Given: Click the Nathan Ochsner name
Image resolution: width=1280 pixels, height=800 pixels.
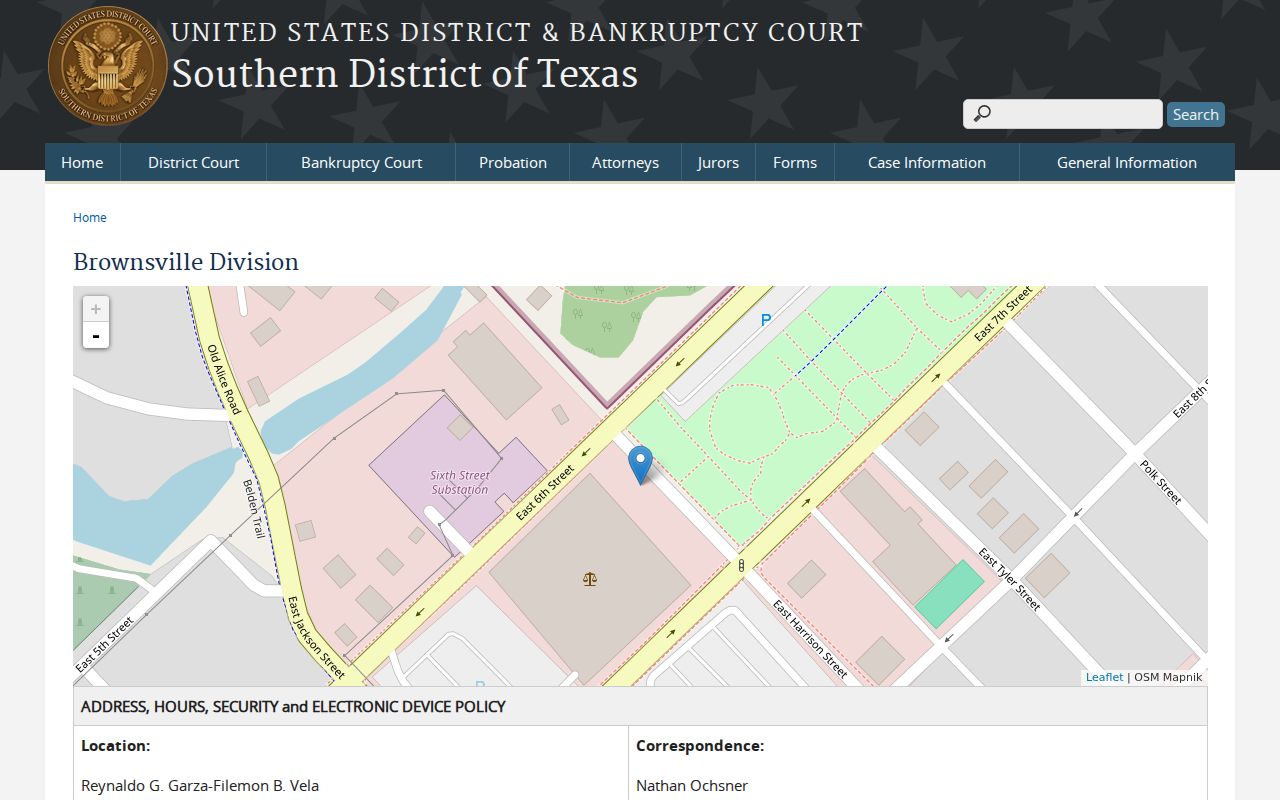Looking at the screenshot, I should coord(692,786).
